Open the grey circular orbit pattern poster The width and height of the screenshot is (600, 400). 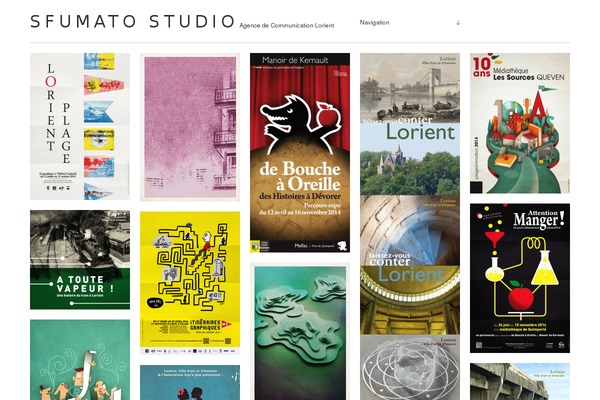pos(410,367)
